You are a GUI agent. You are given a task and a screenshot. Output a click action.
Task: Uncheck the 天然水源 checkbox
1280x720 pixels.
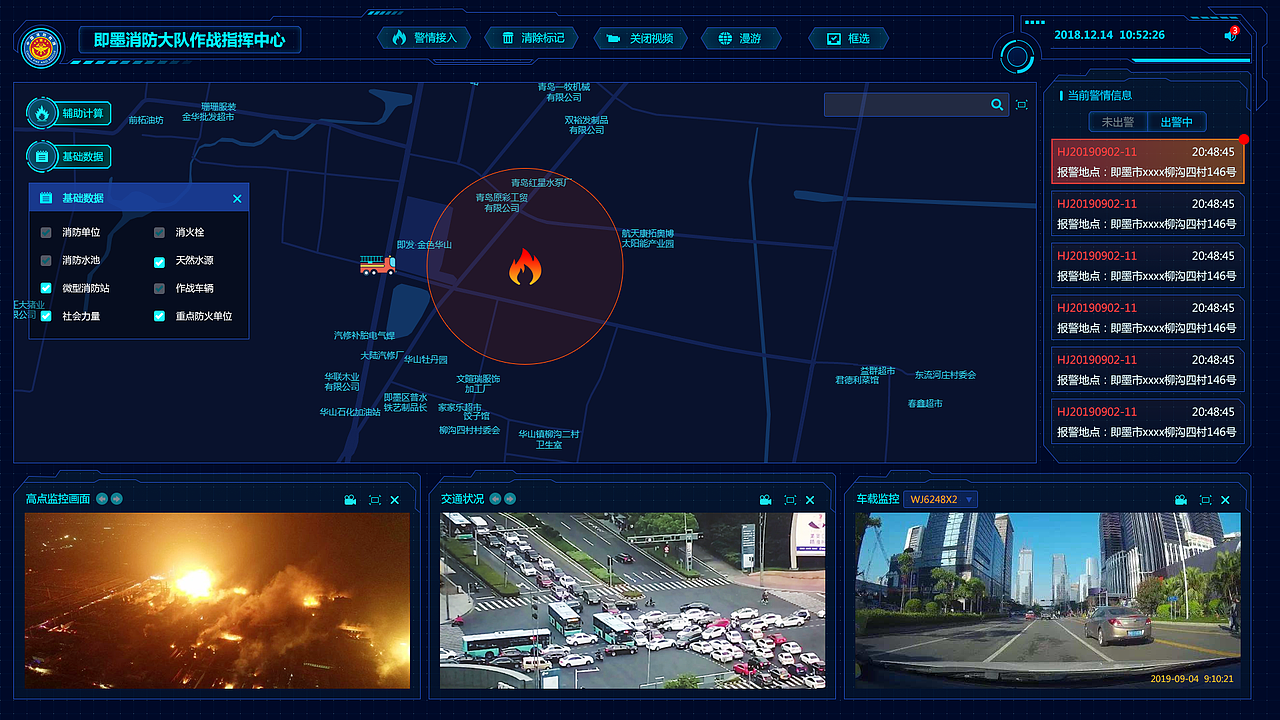(159, 262)
